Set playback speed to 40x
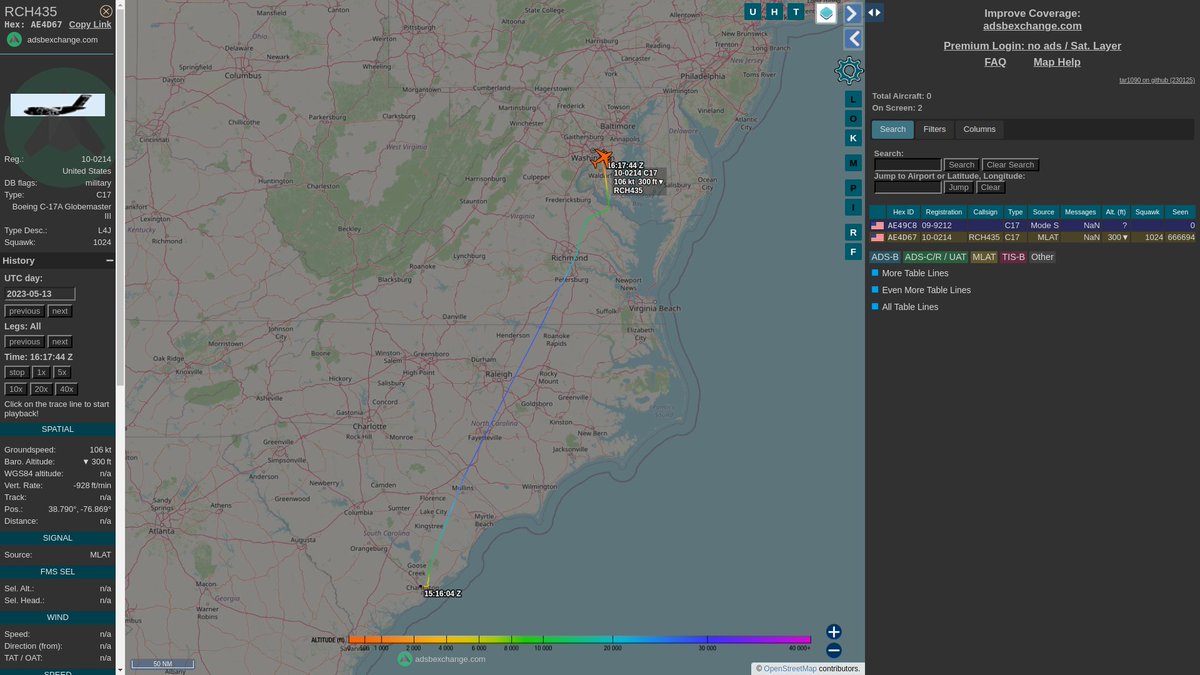Image resolution: width=1200 pixels, height=675 pixels. 66,389
